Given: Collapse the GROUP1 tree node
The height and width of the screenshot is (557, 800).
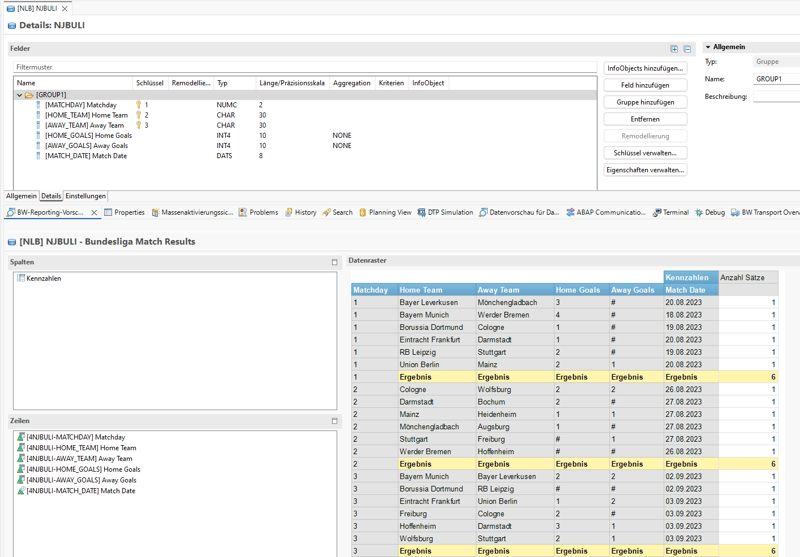Looking at the screenshot, I should (19, 95).
